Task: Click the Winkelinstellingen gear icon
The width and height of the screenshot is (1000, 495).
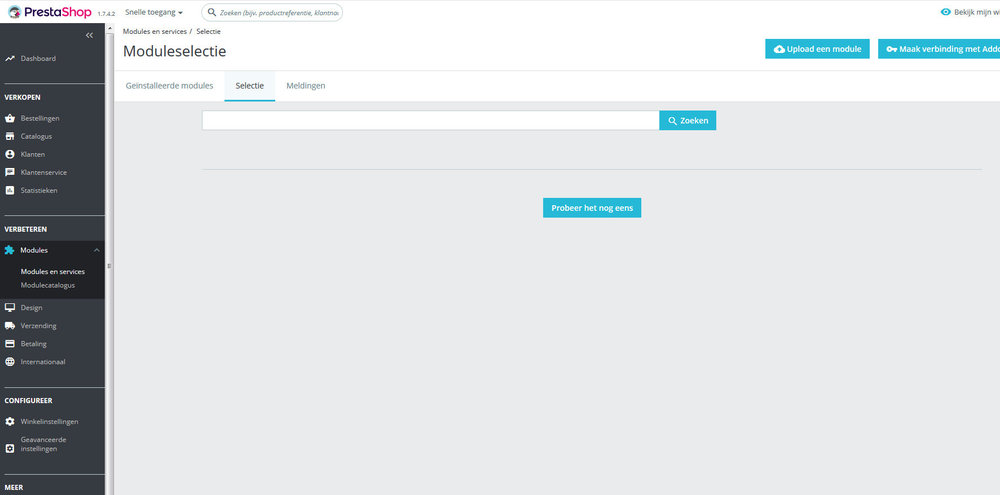Action: click(x=10, y=422)
